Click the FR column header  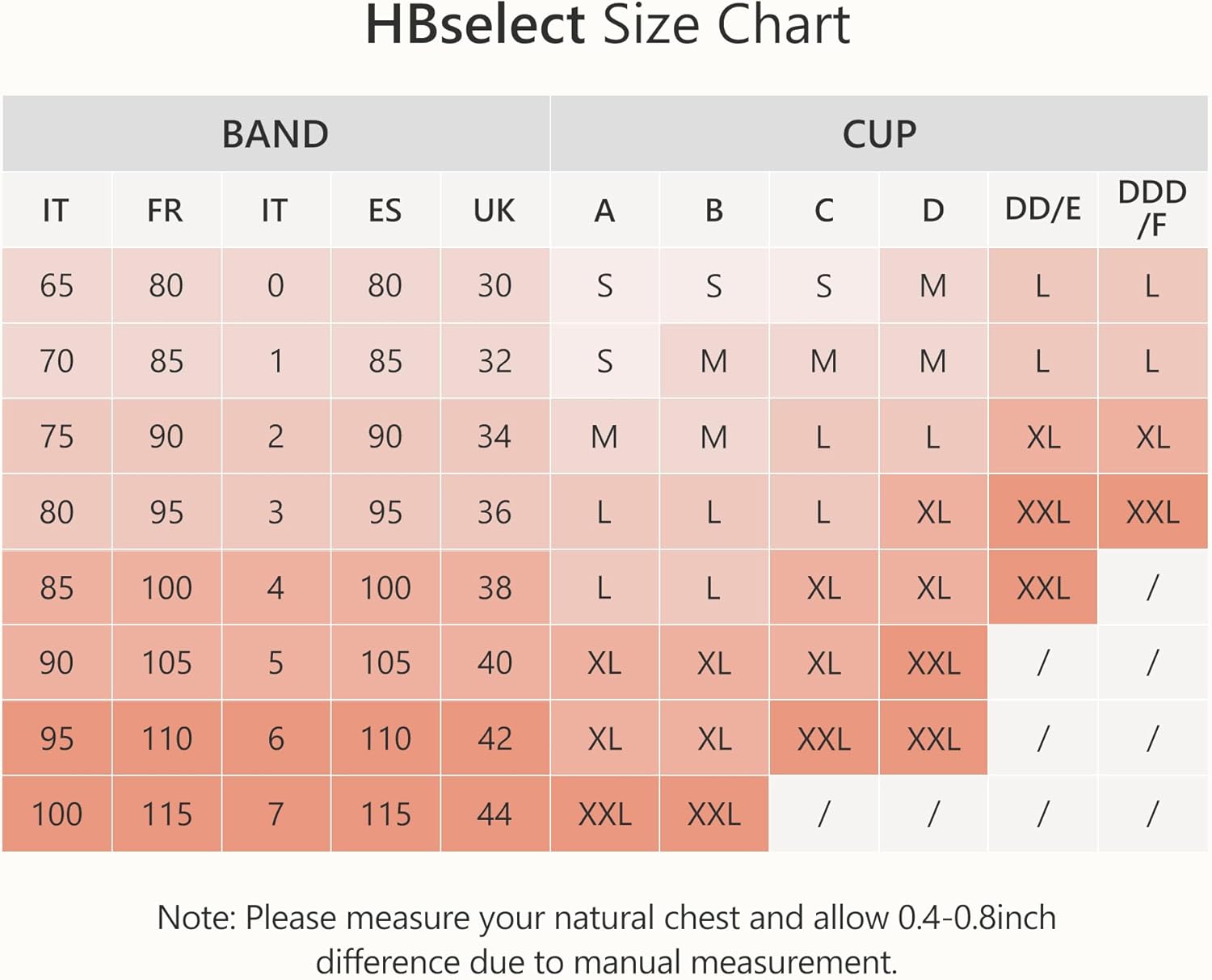pyautogui.click(x=166, y=211)
